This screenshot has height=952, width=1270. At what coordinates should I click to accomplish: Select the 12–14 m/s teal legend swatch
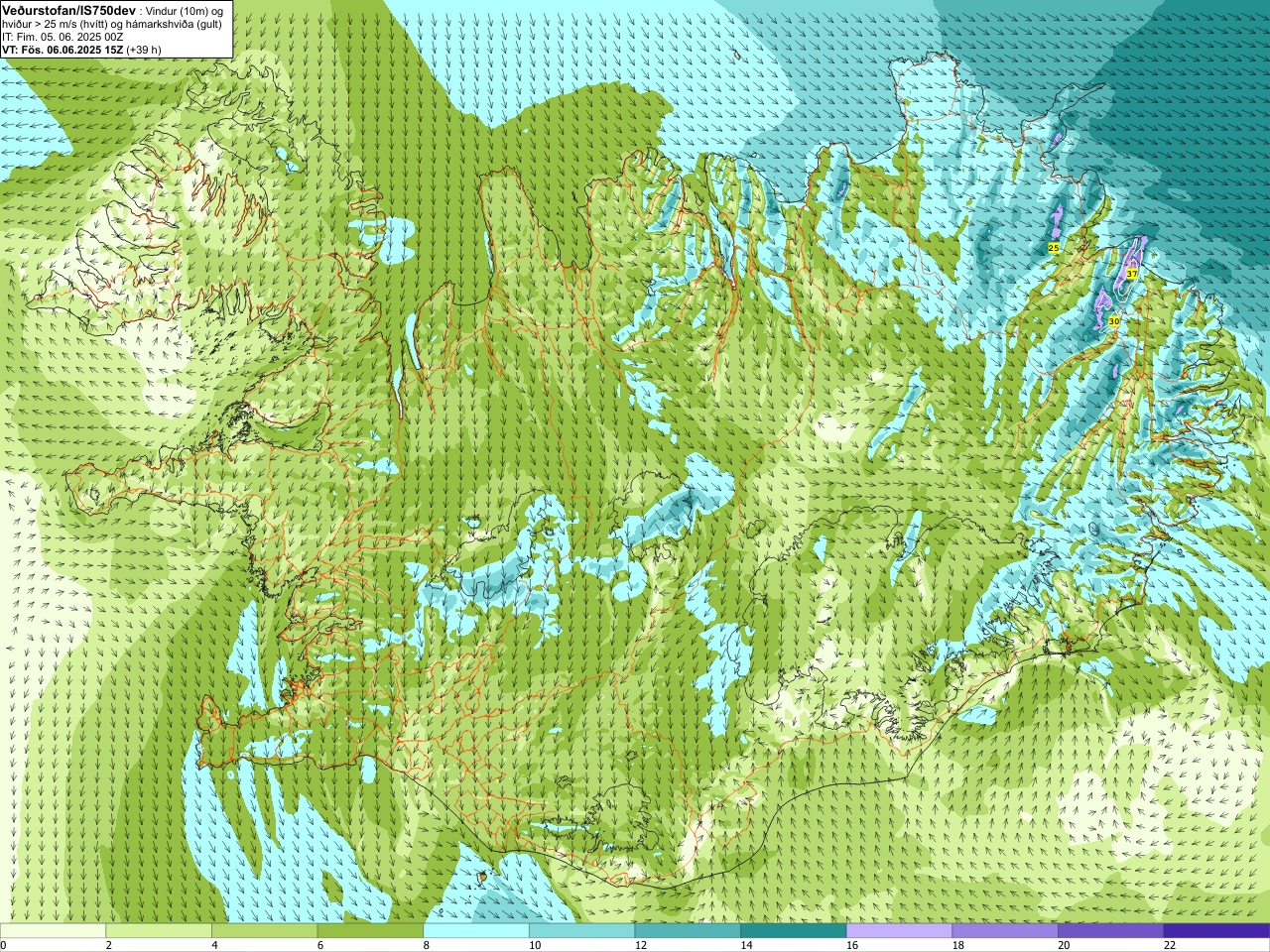688,930
